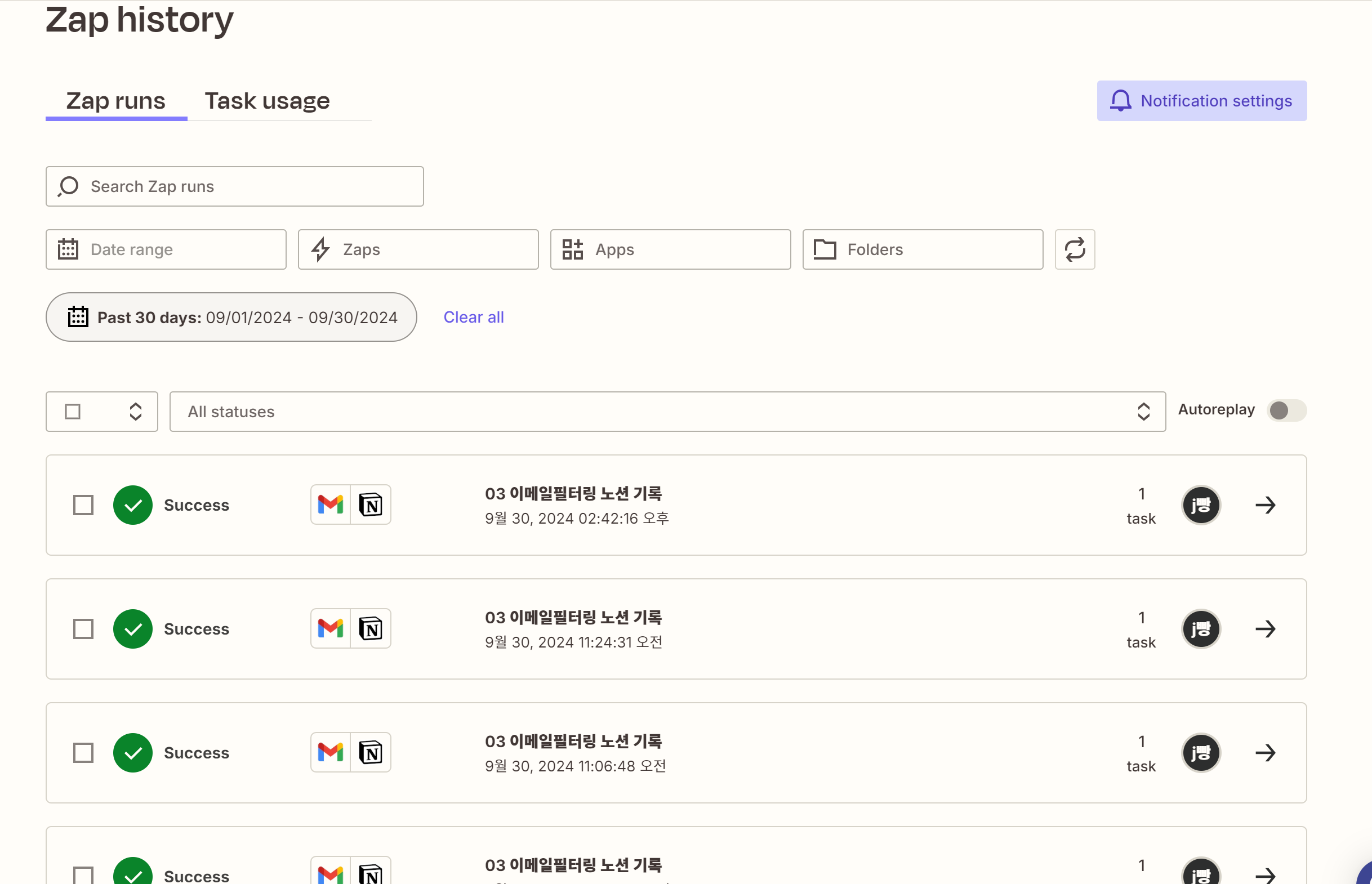Open run details arrow for 11:24:31 run
This screenshot has height=884, width=1372.
coord(1264,628)
